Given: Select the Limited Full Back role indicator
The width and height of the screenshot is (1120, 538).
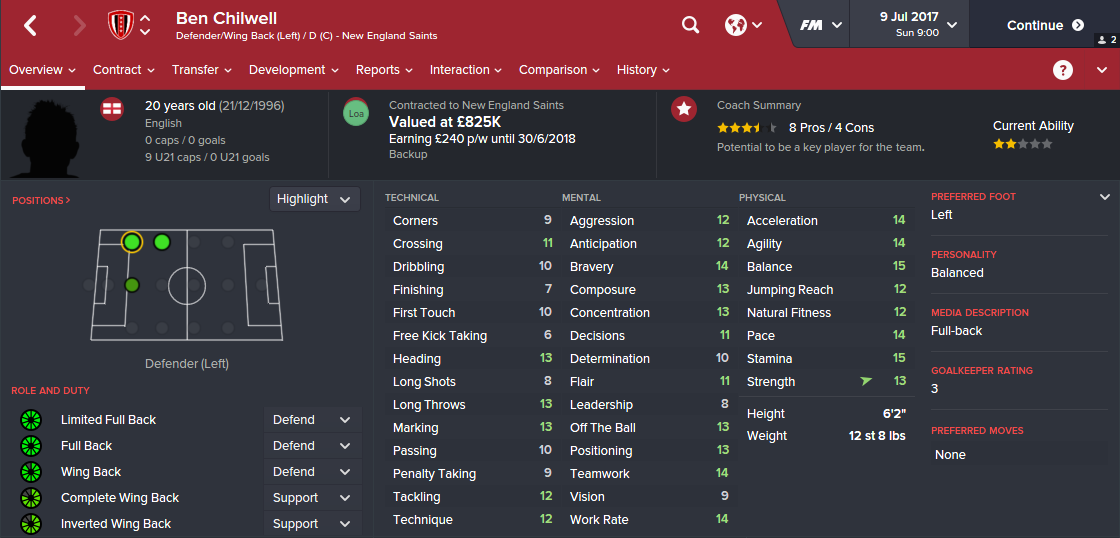Looking at the screenshot, I should 30,420.
